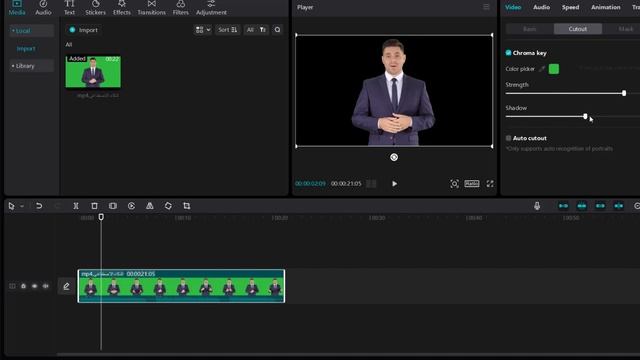Undo the last action
Viewport: 640px width, 360px height.
click(39, 206)
